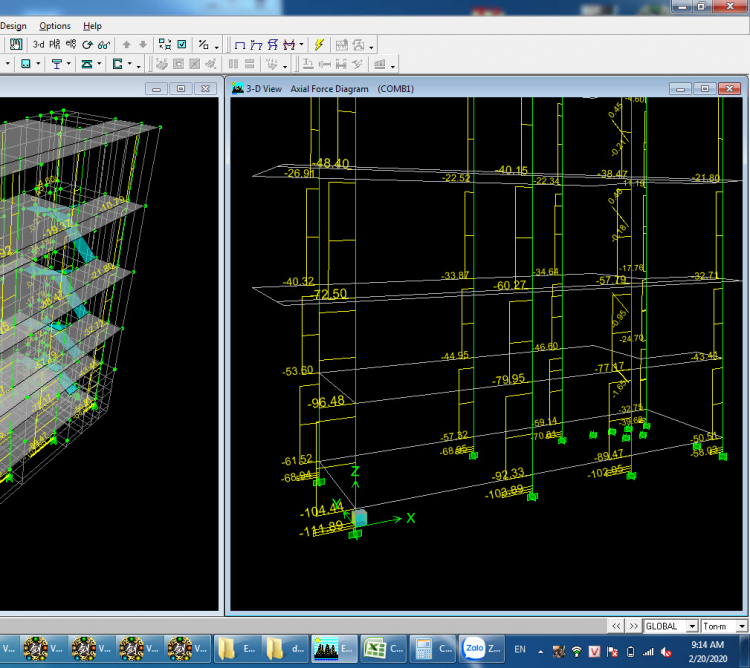Screen dimensions: 750x668
Task: Click the grayed two vertical bars icon
Action: pyautogui.click(x=233, y=64)
